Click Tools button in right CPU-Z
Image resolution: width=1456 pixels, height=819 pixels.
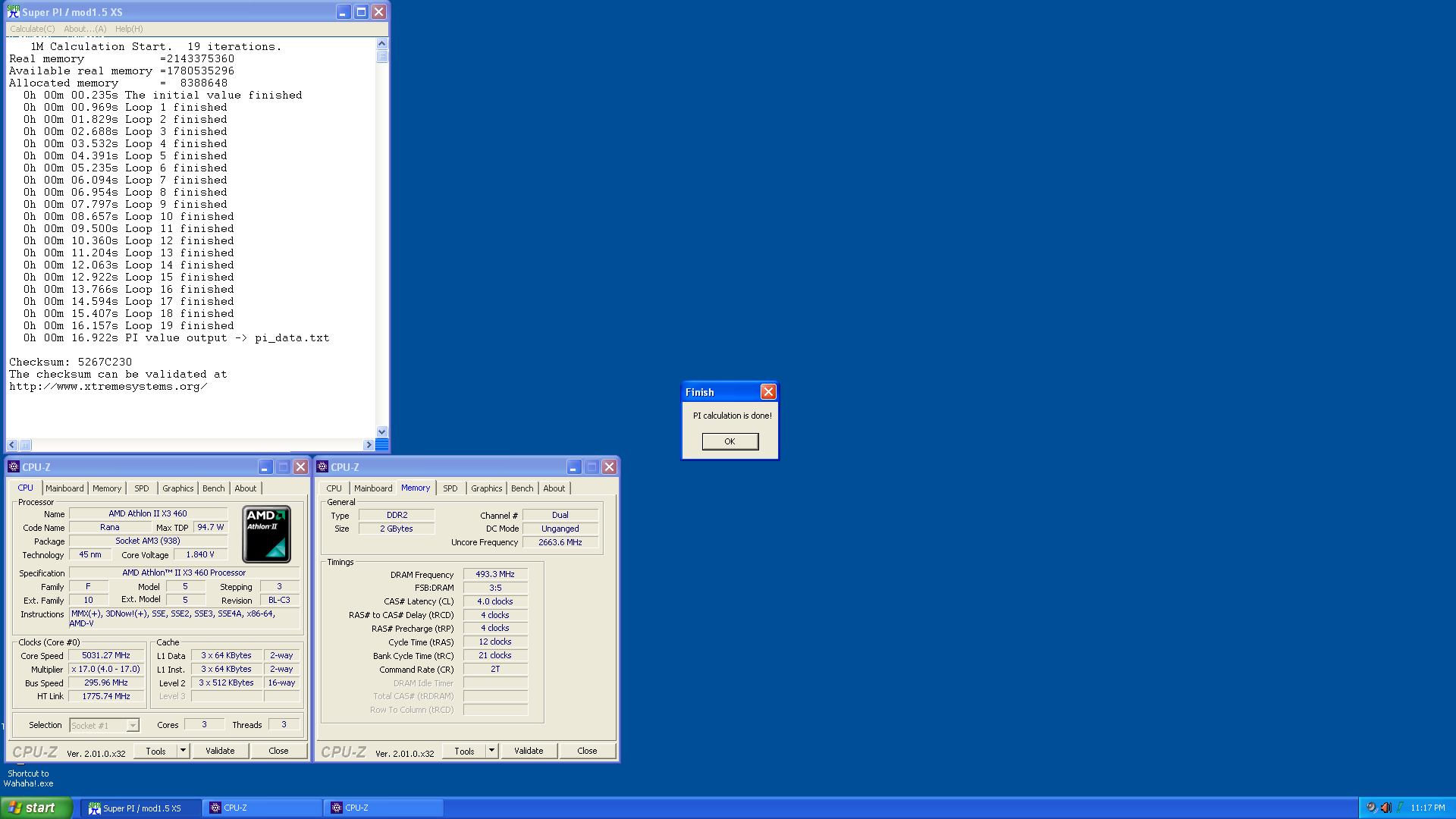465,751
